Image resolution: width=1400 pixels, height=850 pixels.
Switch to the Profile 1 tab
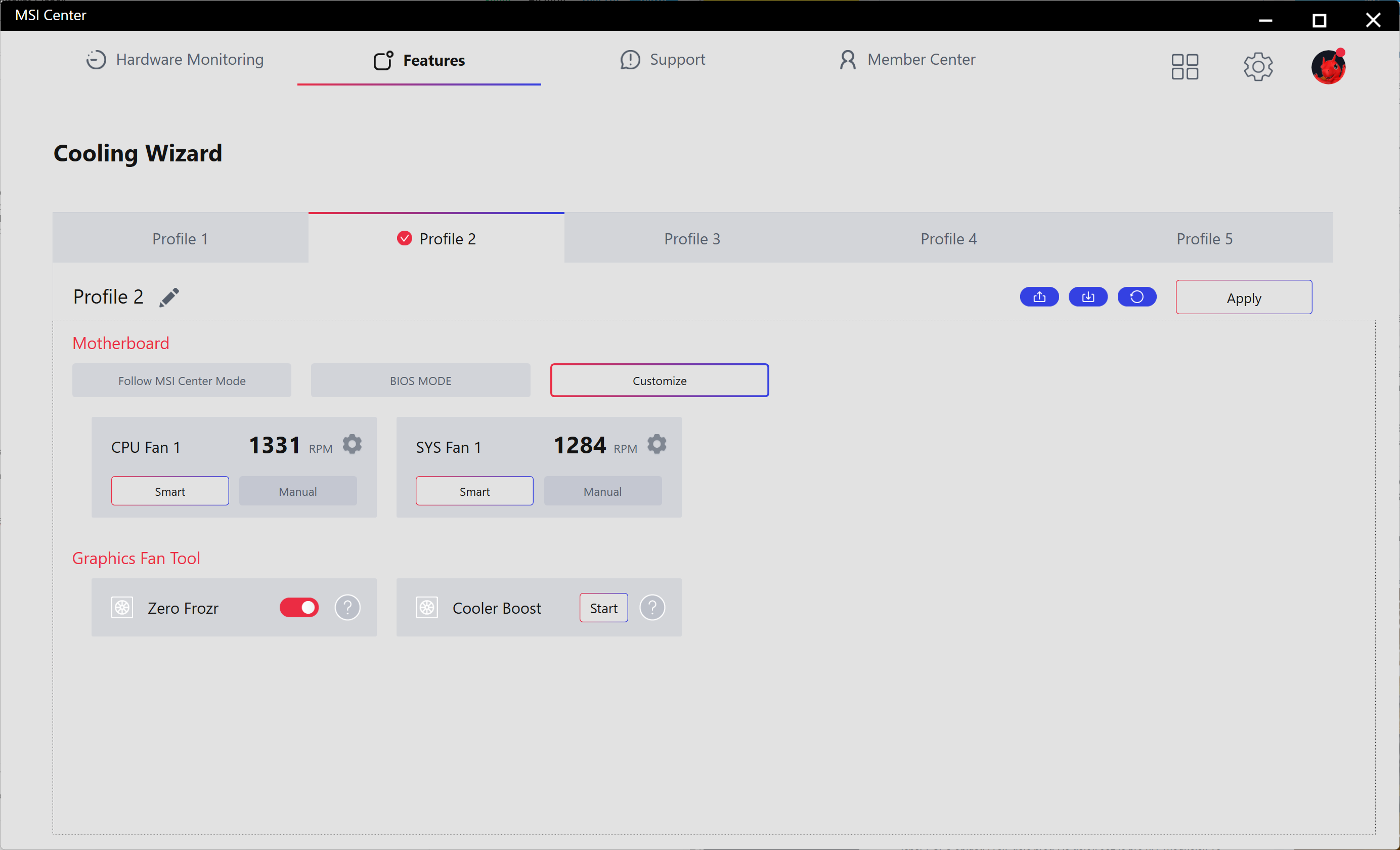pos(180,238)
